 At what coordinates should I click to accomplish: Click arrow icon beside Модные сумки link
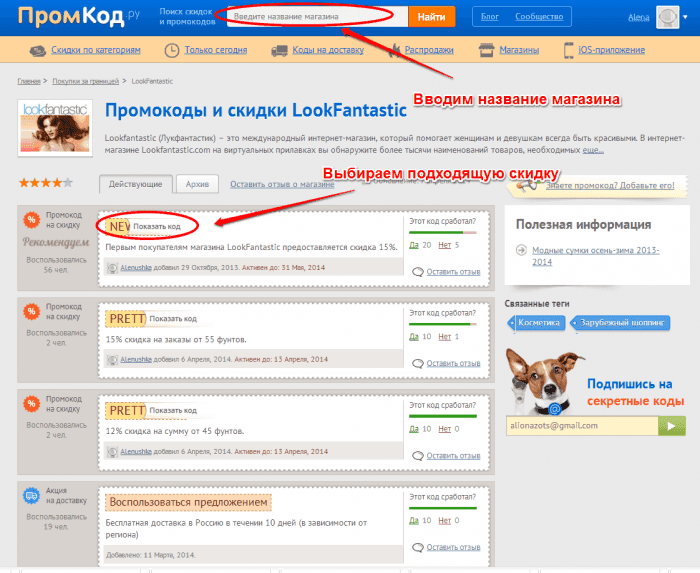[x=521, y=250]
